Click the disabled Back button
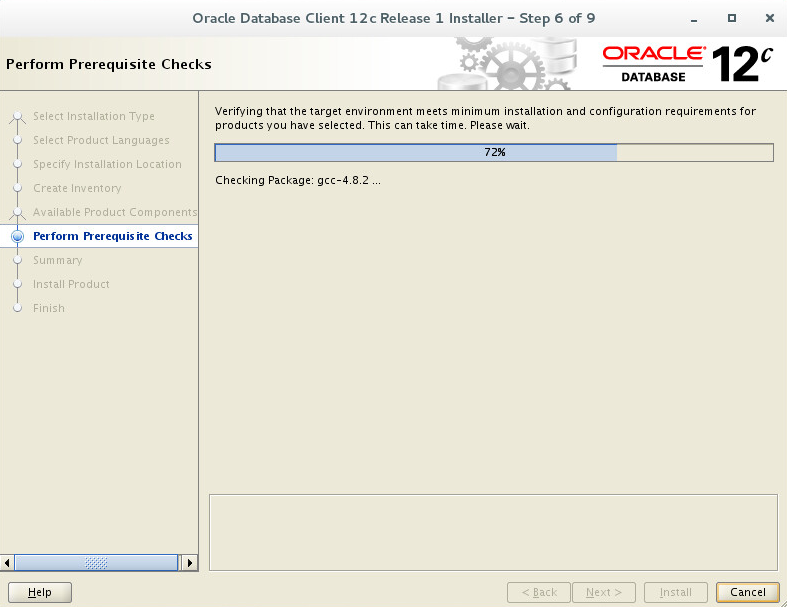Screen dimensions: 787x607 point(539,592)
